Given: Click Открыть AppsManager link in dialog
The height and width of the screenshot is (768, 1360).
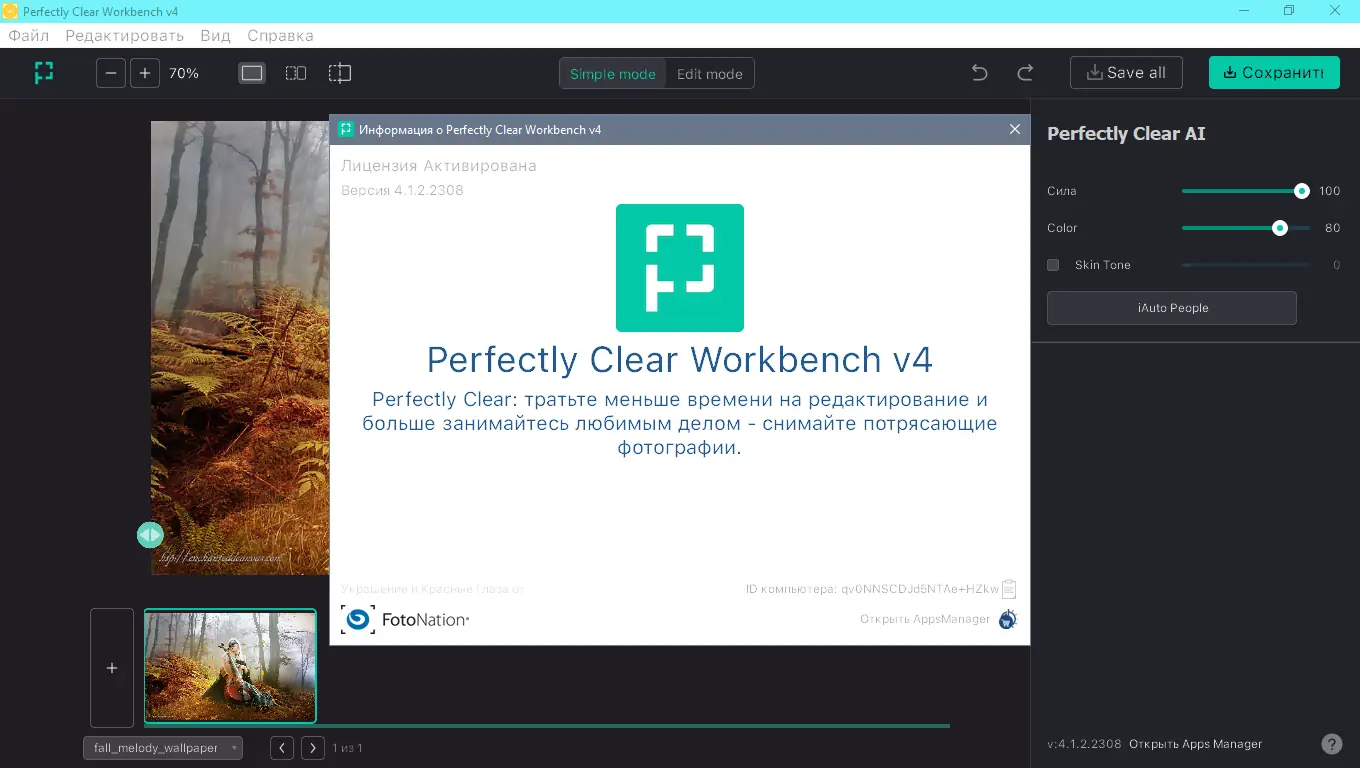Looking at the screenshot, I should 925,619.
